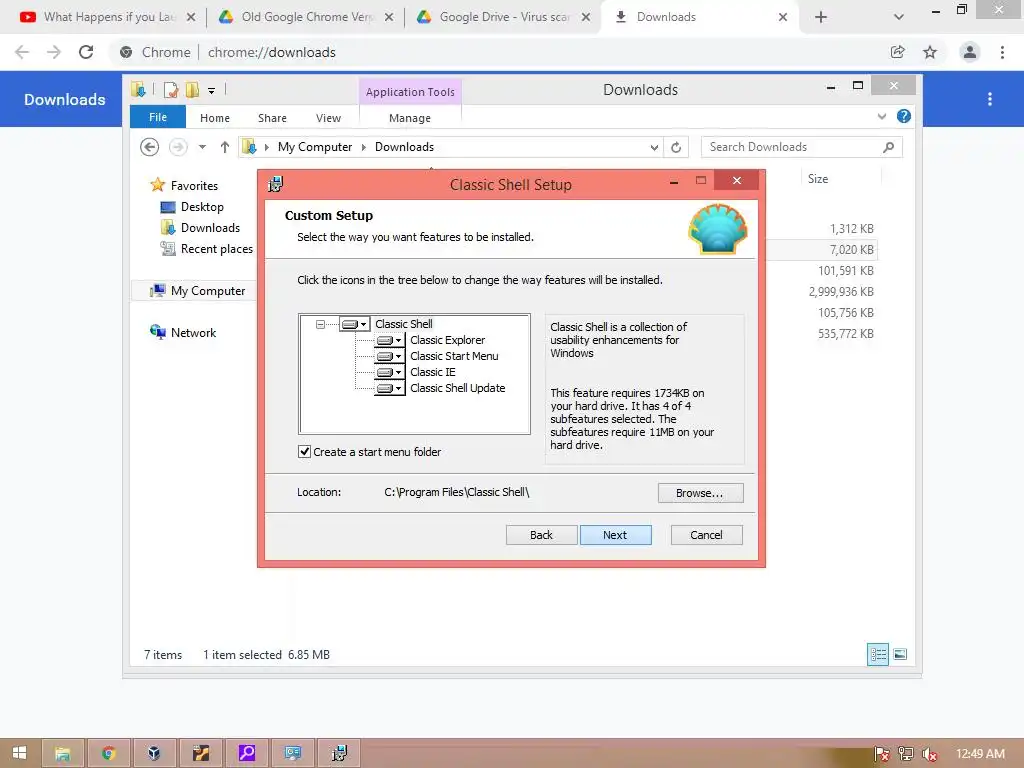This screenshot has height=768, width=1024.
Task: Click the Next button in setup
Action: coord(615,535)
